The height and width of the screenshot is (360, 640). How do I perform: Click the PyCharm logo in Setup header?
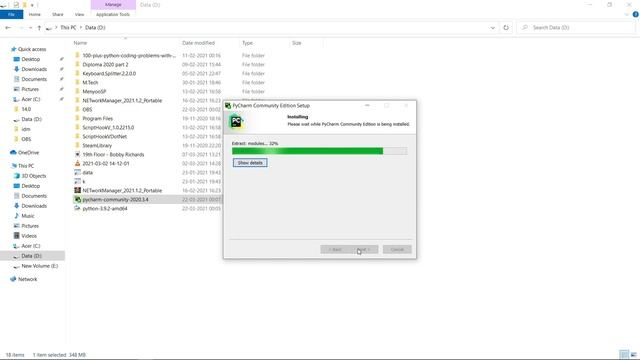click(236, 121)
